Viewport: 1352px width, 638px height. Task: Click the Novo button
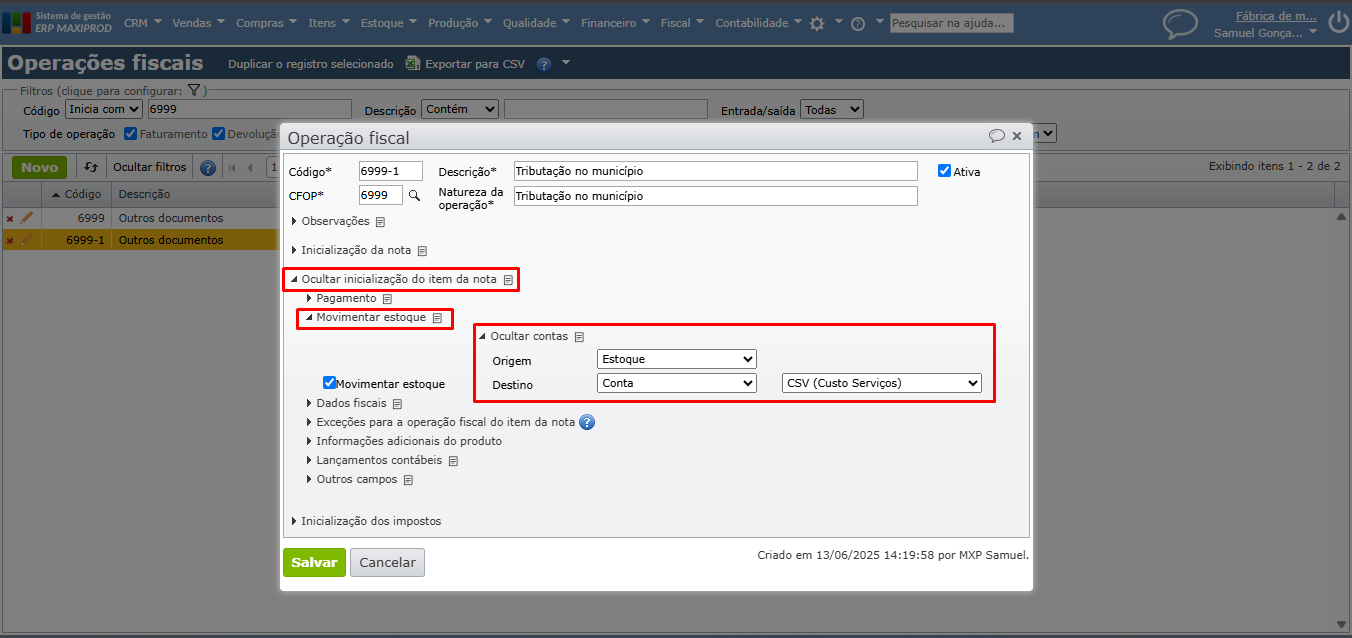click(x=40, y=168)
